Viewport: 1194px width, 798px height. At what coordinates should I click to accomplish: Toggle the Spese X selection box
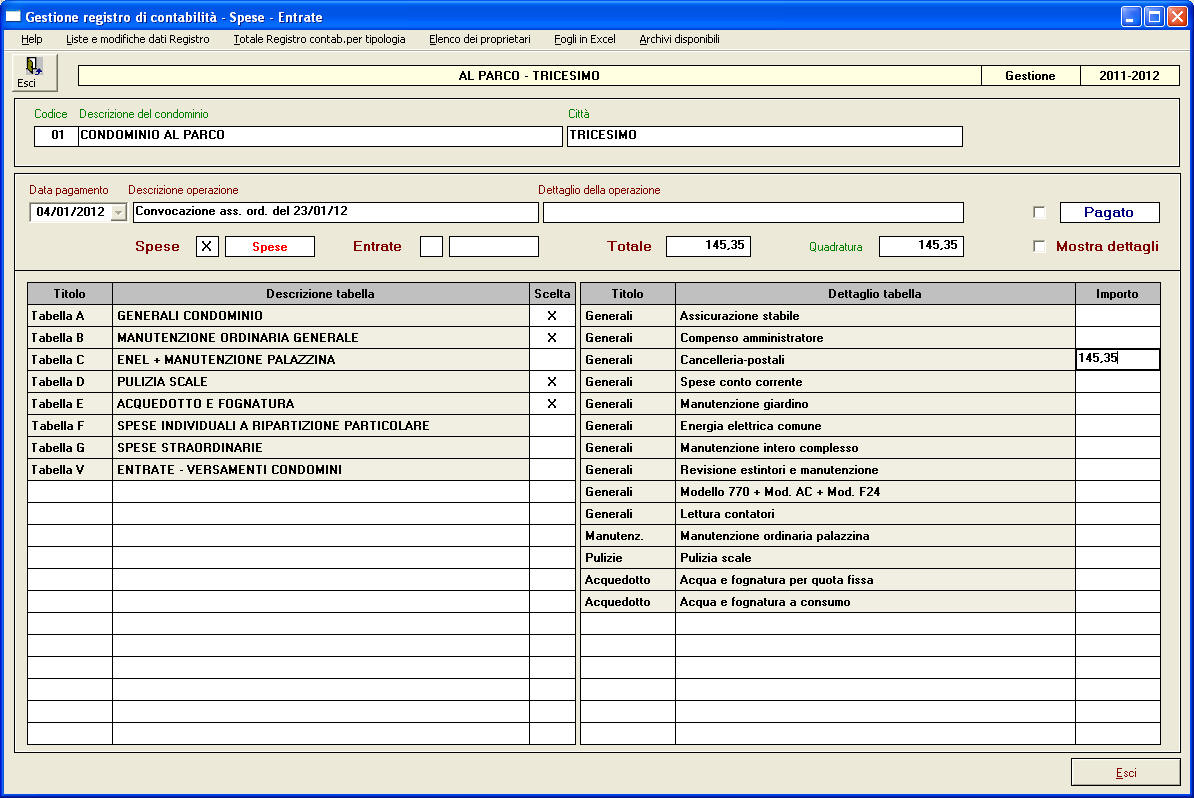pyautogui.click(x=207, y=246)
